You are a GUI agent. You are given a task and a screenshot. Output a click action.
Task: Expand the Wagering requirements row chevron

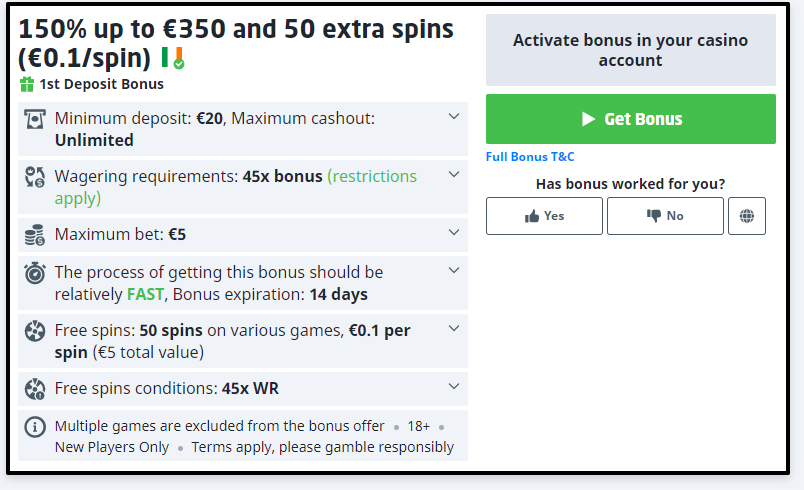click(454, 175)
